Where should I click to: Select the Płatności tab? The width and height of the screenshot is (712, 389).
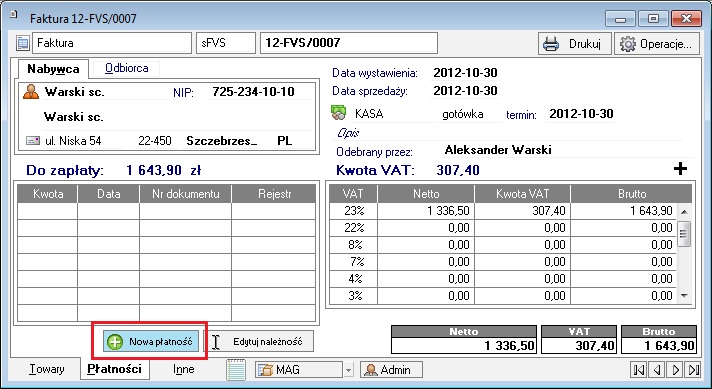(x=114, y=369)
